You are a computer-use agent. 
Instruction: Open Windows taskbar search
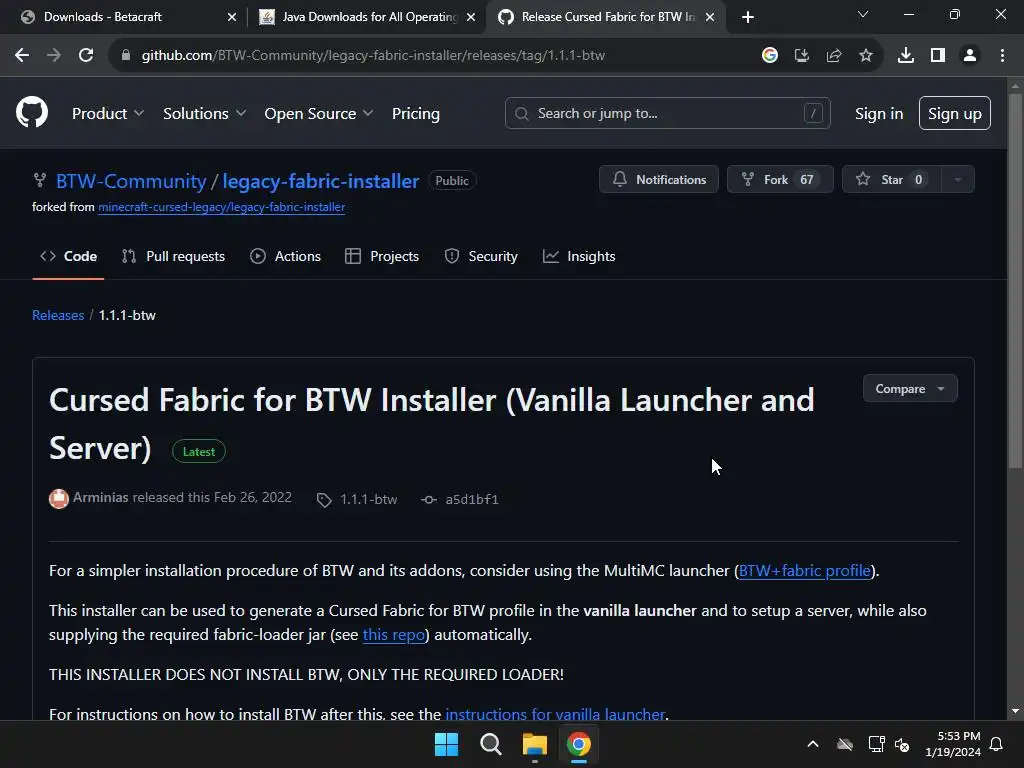490,744
